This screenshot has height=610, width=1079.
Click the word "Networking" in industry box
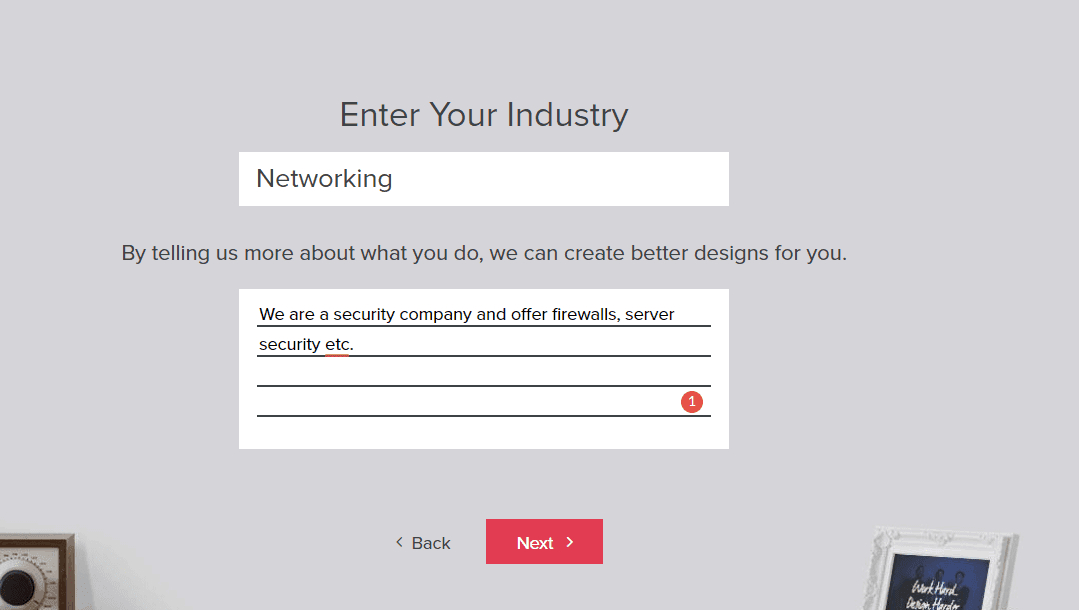click(324, 179)
